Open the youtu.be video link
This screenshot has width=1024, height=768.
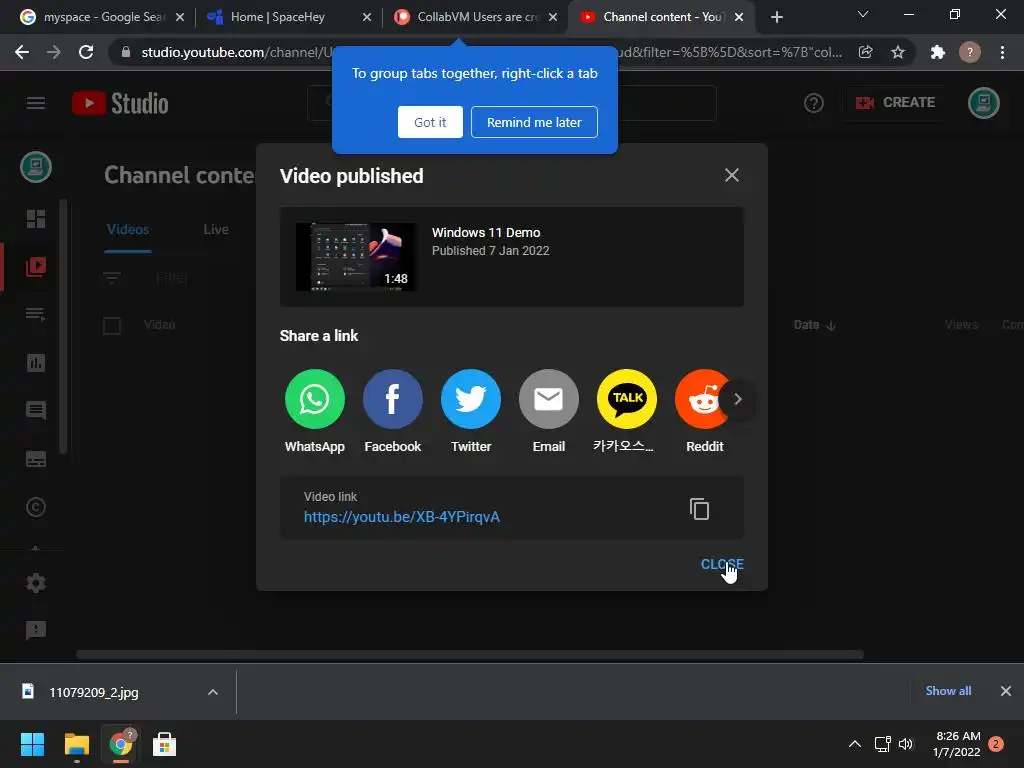(x=402, y=517)
